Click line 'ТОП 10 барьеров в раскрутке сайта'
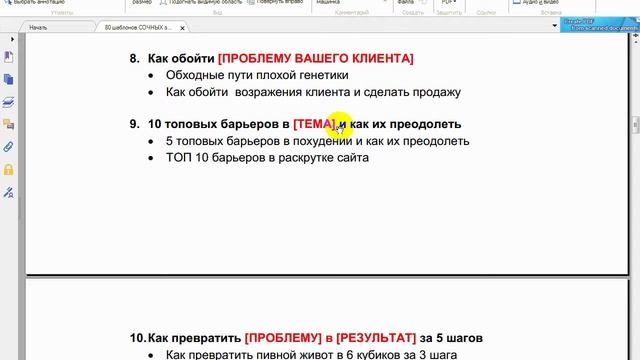640x360 pixels. click(x=267, y=158)
